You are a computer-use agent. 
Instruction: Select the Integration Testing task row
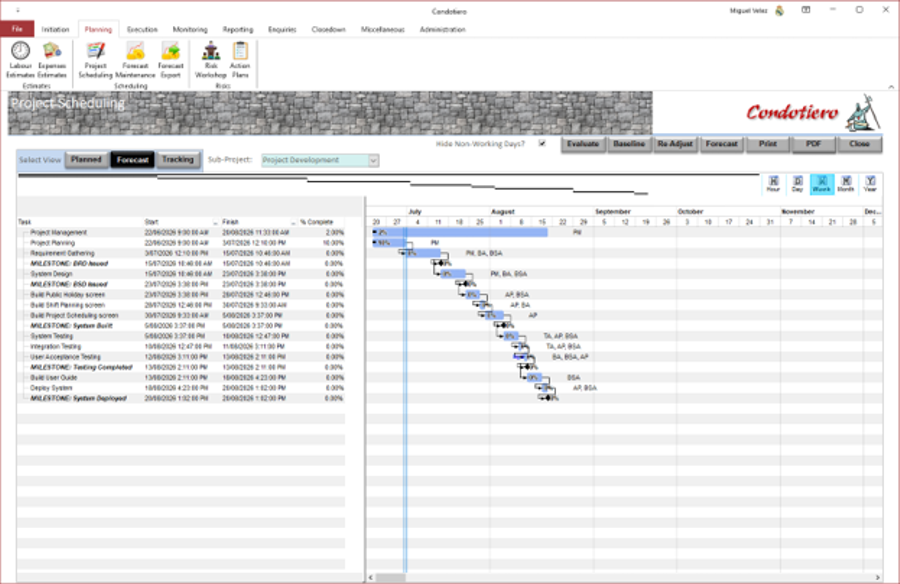coord(181,346)
